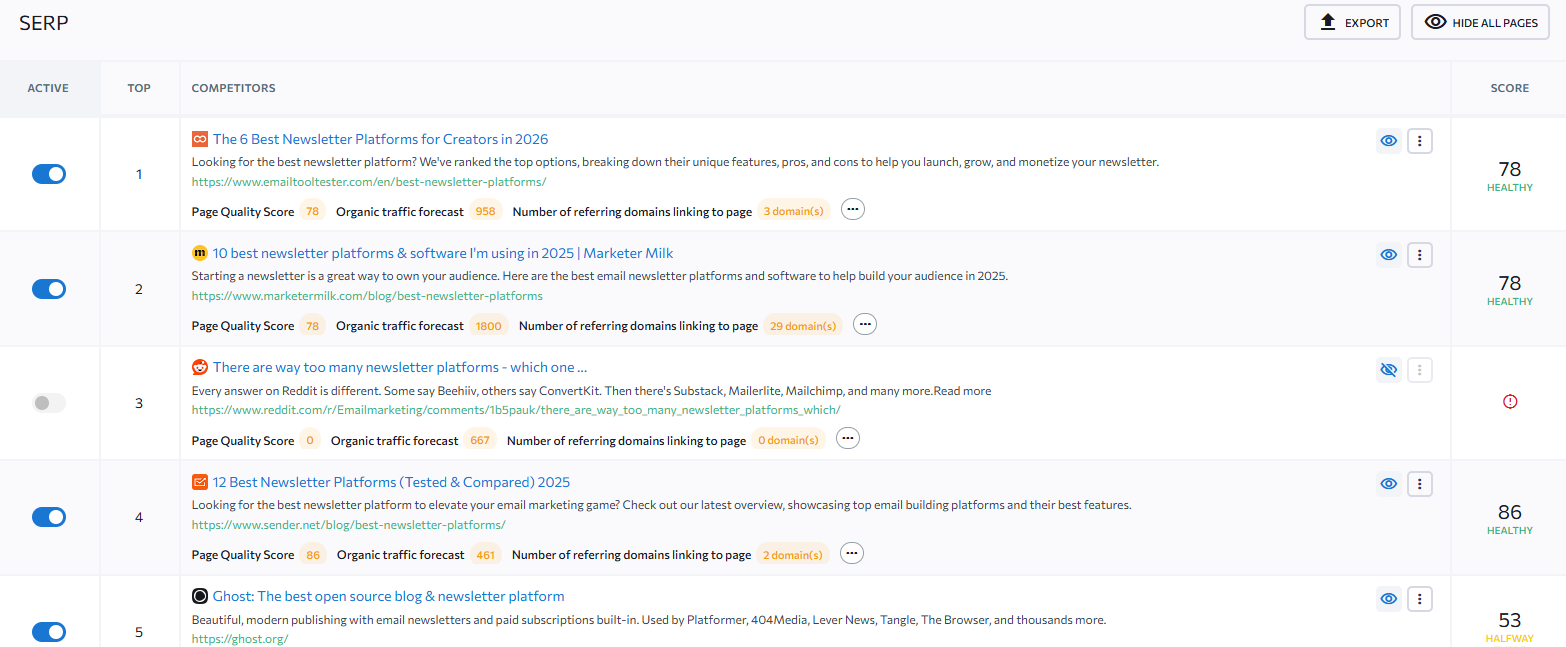Expand more metrics after 29 domain(s) badge
Viewport: 1566px width, 647px height.
point(865,324)
